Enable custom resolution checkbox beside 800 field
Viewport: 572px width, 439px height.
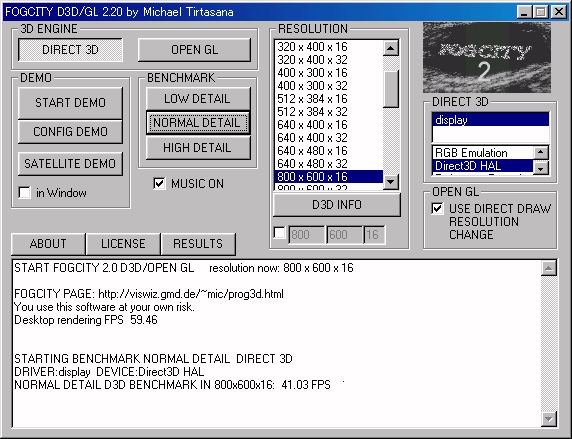pyautogui.click(x=279, y=233)
